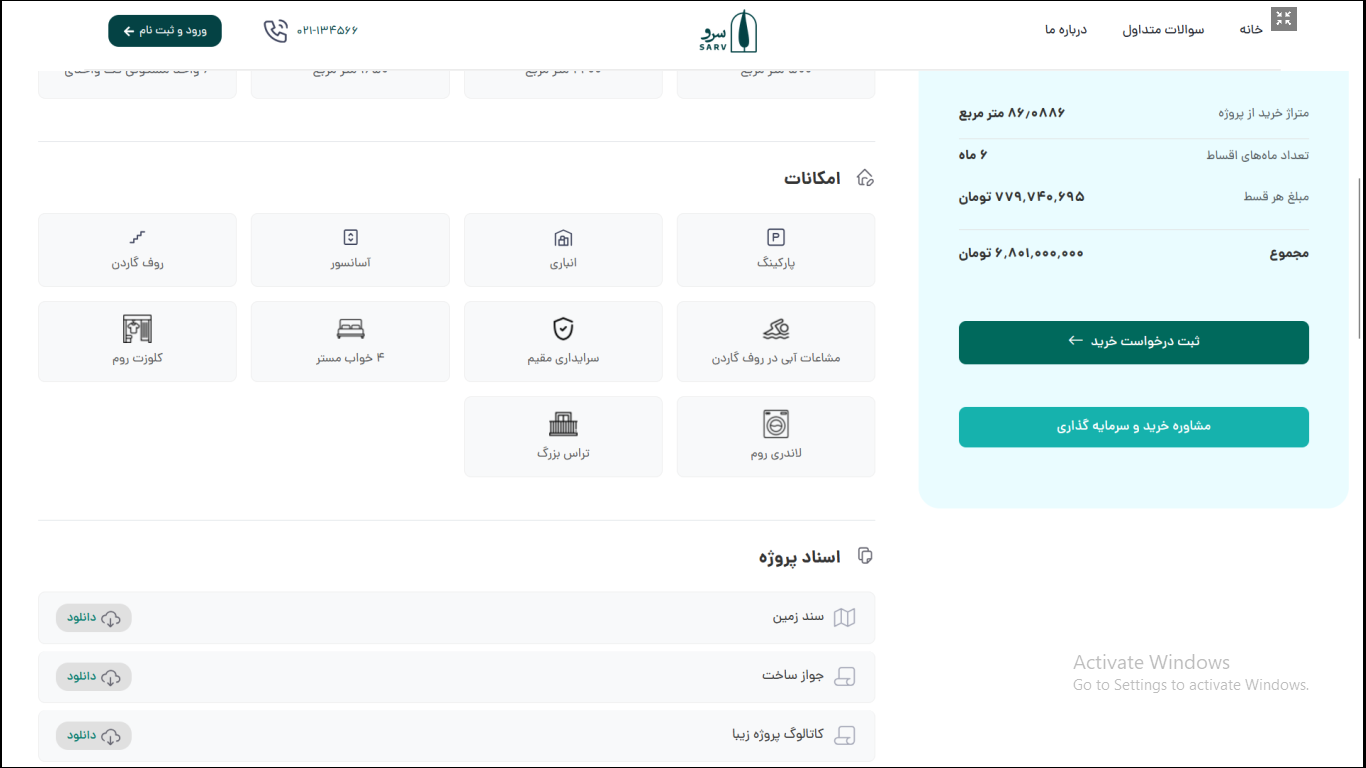
Task: Open the home (خانه) menu item
Action: [x=1251, y=30]
